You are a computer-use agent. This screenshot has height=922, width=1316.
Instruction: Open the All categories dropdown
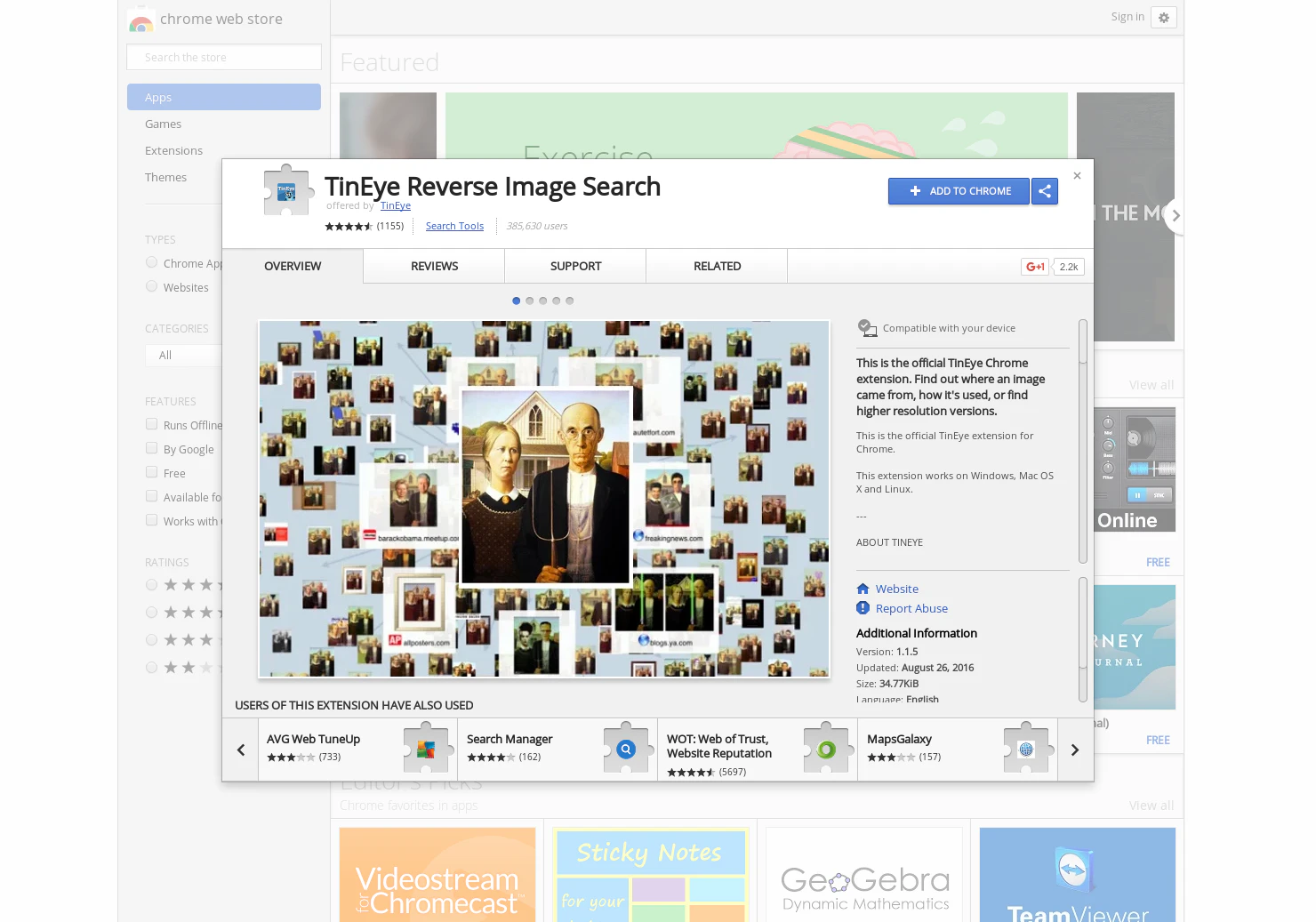184,356
